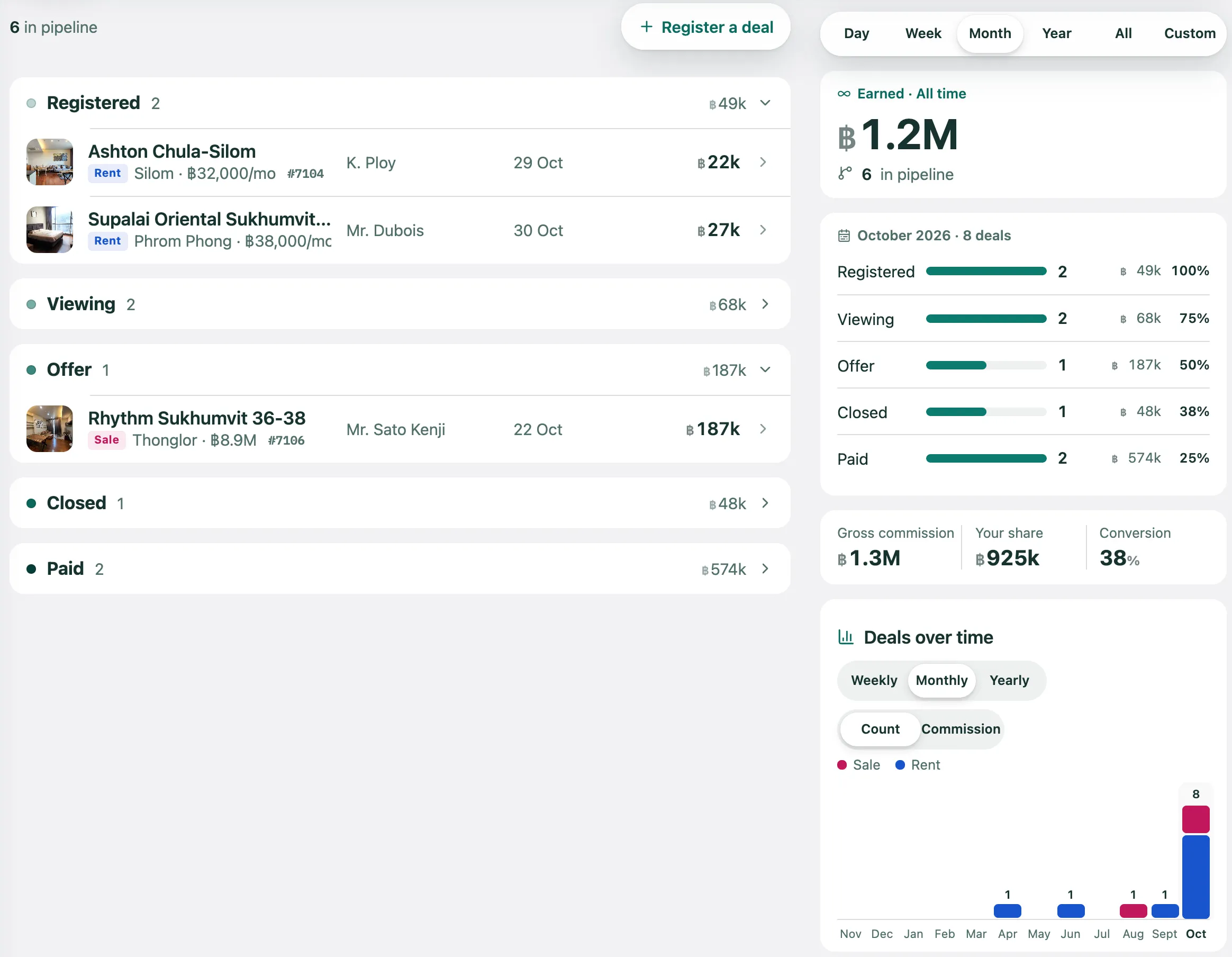Viewport: 1232px width, 957px height.
Task: Open Ashton Chula-Silom deal via arrow
Action: (x=763, y=162)
